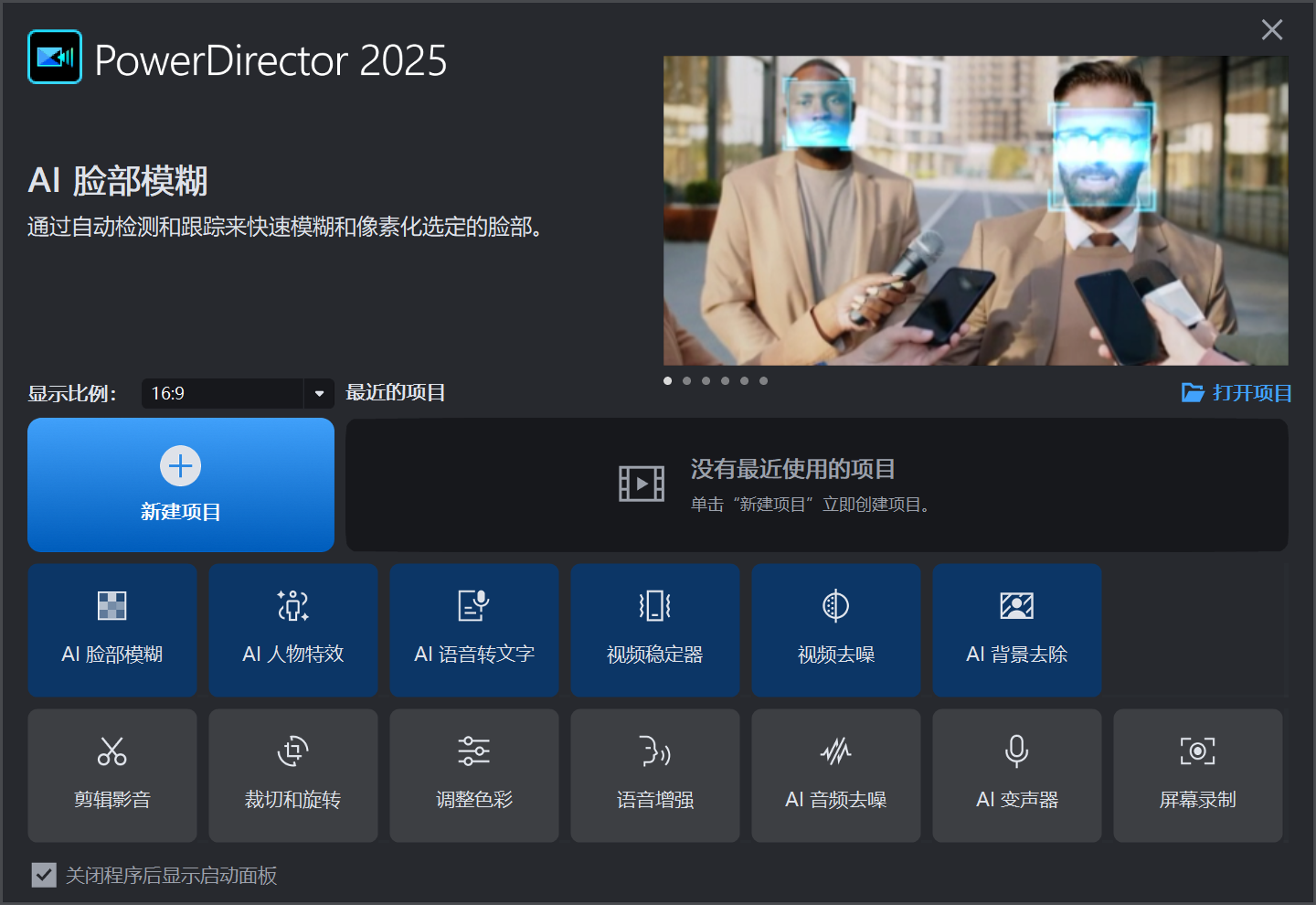Jump to the second carousel slide dot

coord(687,381)
